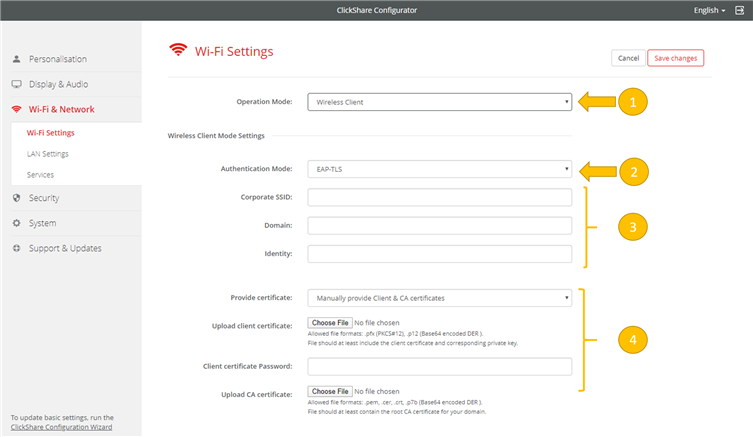Open the English language selector
Image resolution: width=753 pixels, height=437 pixels.
[709, 10]
